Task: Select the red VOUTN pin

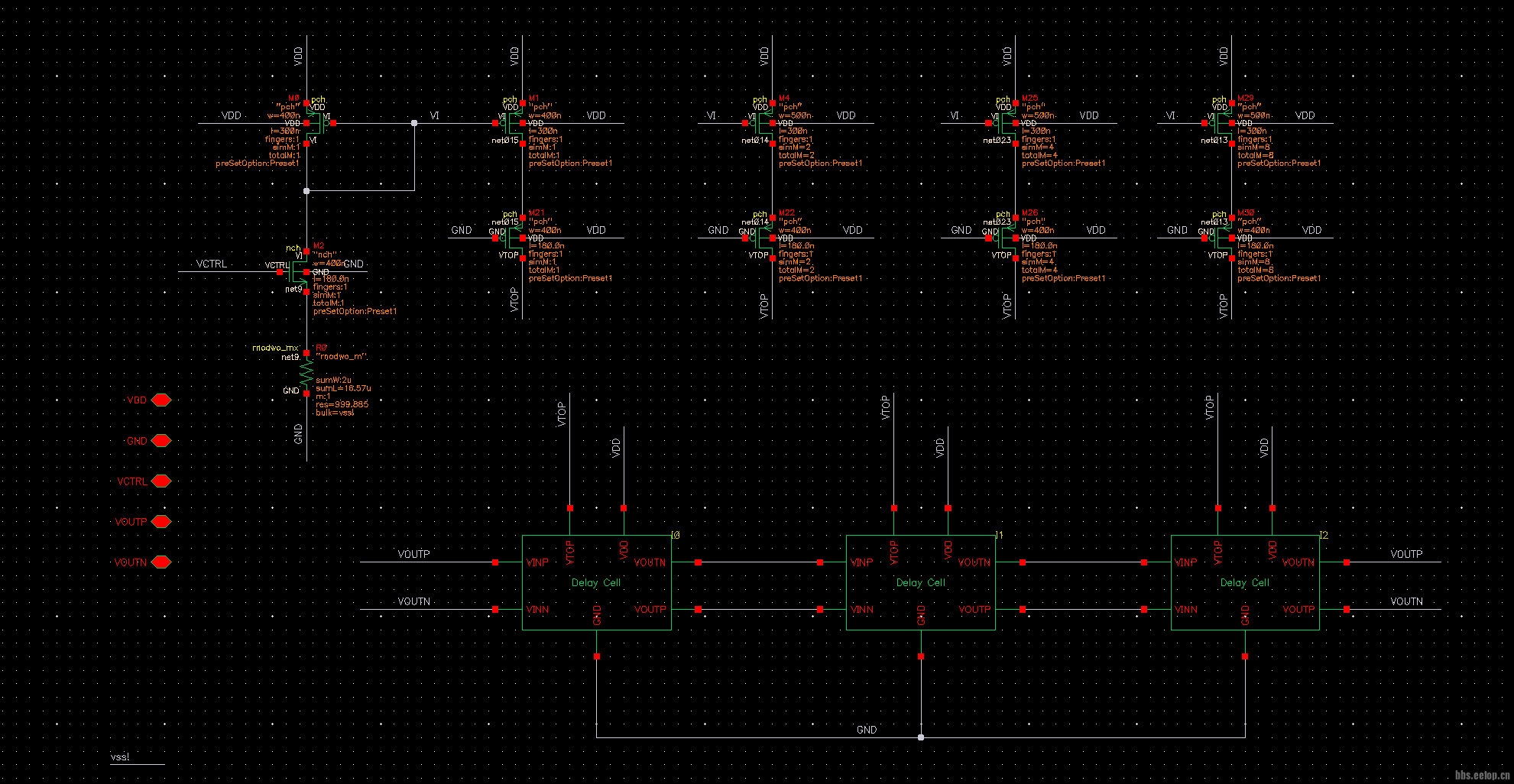Action: (x=160, y=562)
